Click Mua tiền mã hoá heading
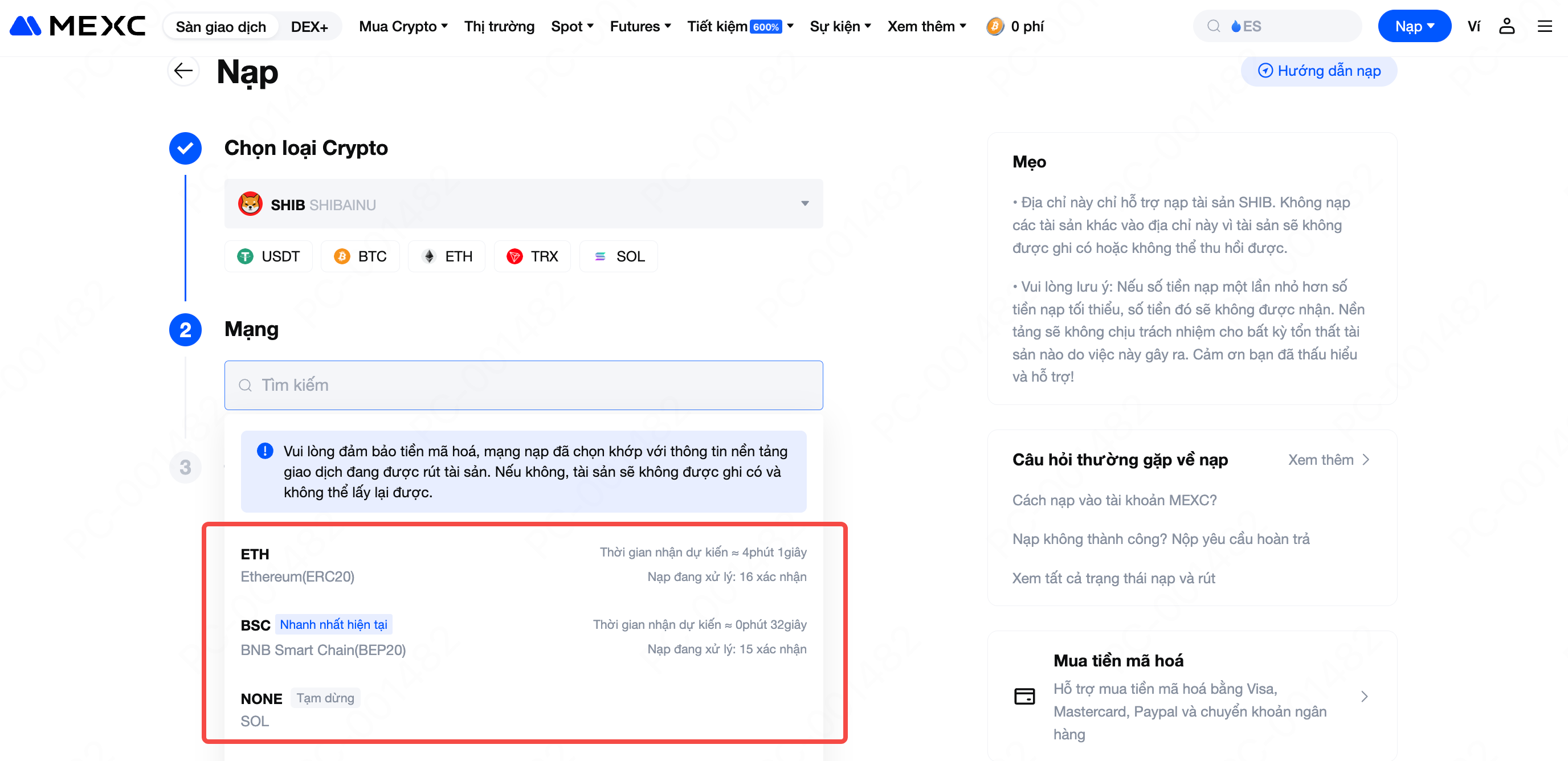Viewport: 1568px width, 761px height. coord(1118,661)
